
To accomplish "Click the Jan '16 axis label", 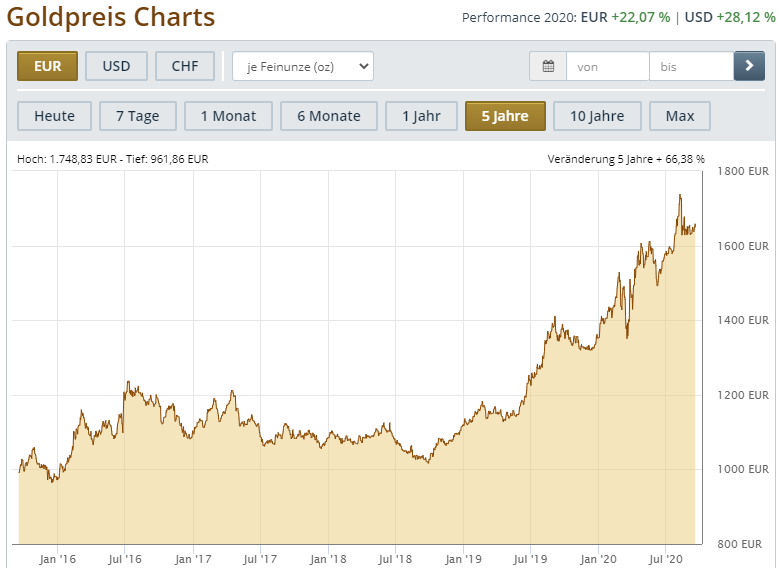I will [x=58, y=559].
